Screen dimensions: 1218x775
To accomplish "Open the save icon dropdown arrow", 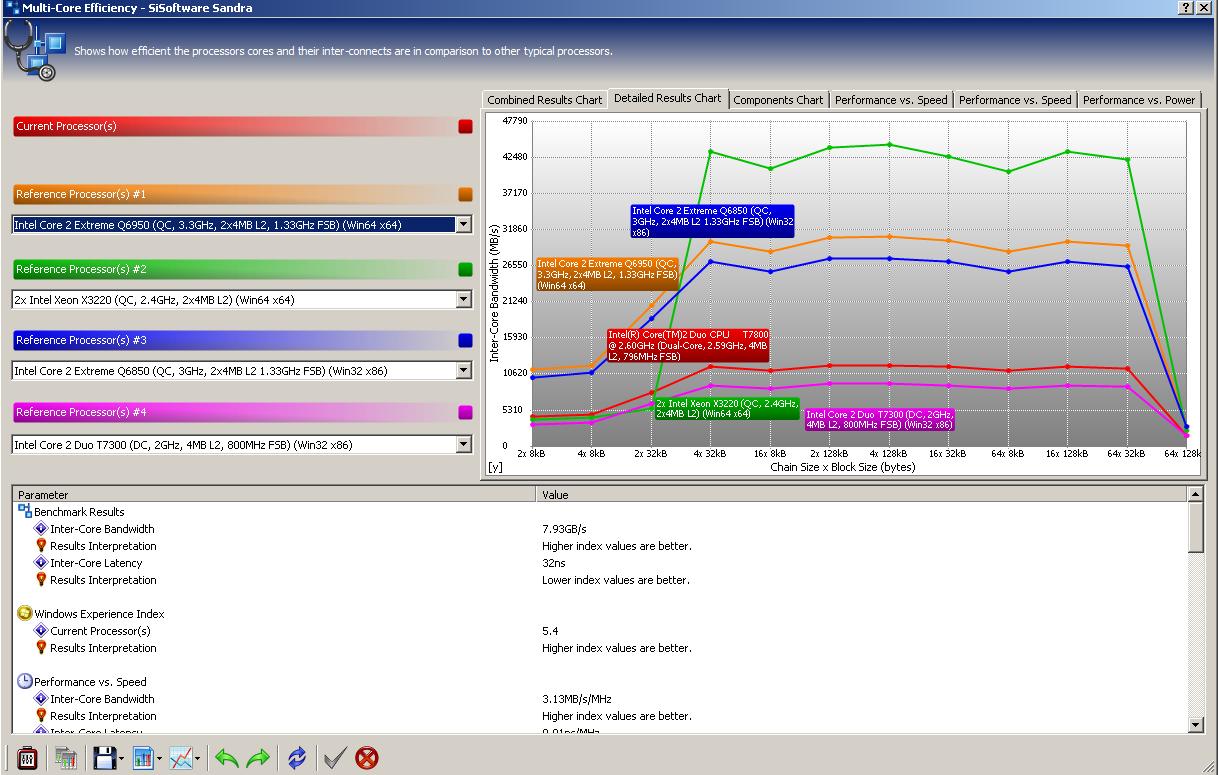I will (121, 759).
